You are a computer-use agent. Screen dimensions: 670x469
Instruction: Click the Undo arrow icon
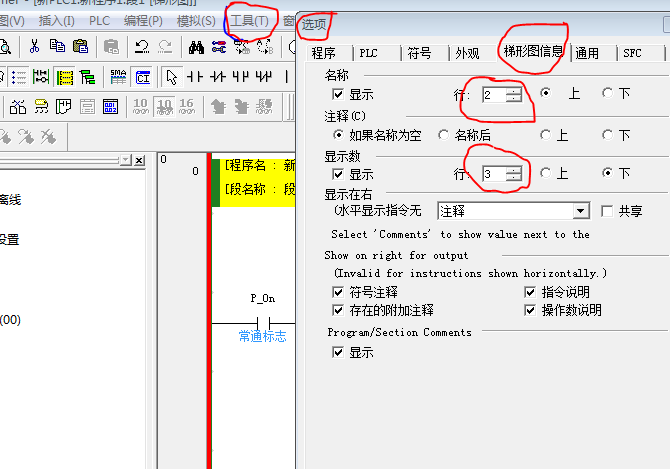[x=141, y=46]
